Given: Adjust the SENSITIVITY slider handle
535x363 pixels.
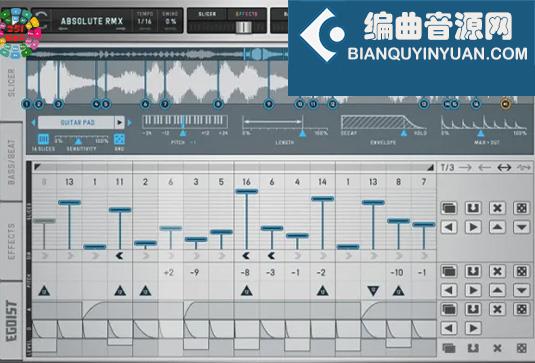Looking at the screenshot, I should click(78, 141).
